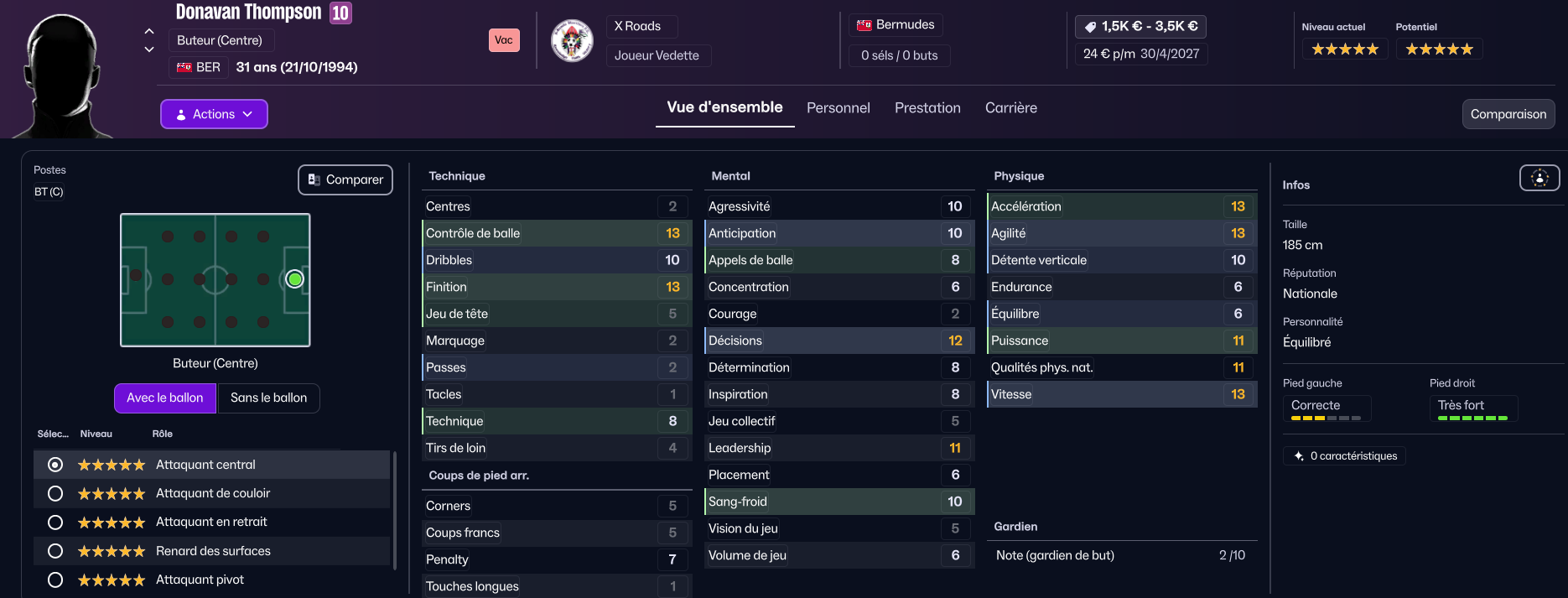Select the Renard des surfaces role radio
Screen dimensions: 1568x598
point(55,551)
